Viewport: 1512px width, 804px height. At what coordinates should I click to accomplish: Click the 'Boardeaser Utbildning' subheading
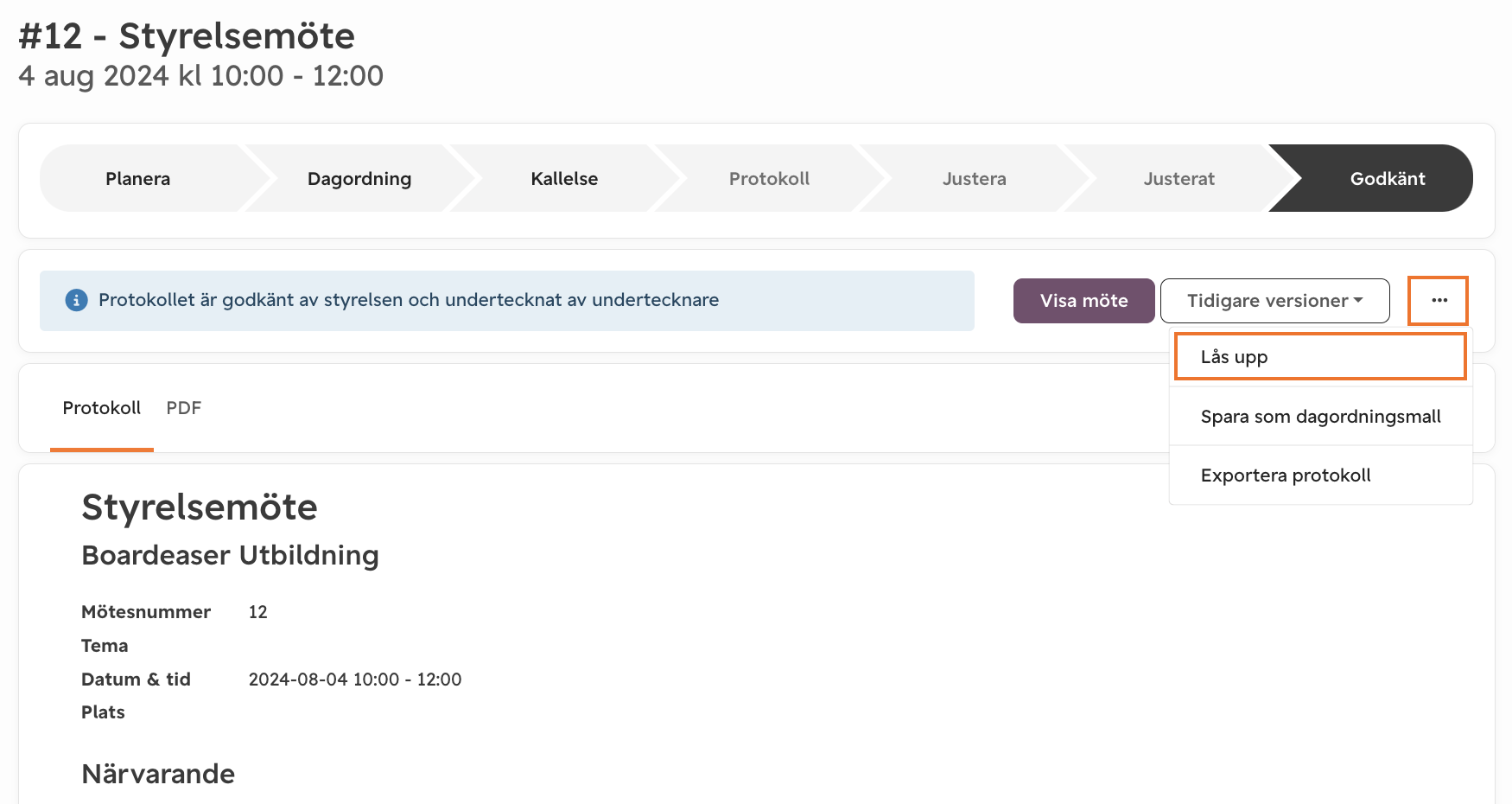pos(230,555)
